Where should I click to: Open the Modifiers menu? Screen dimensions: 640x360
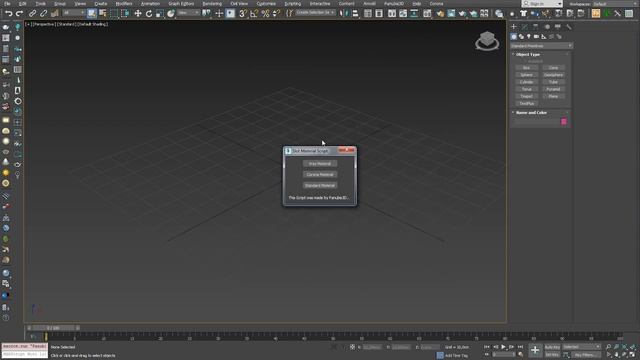124,4
